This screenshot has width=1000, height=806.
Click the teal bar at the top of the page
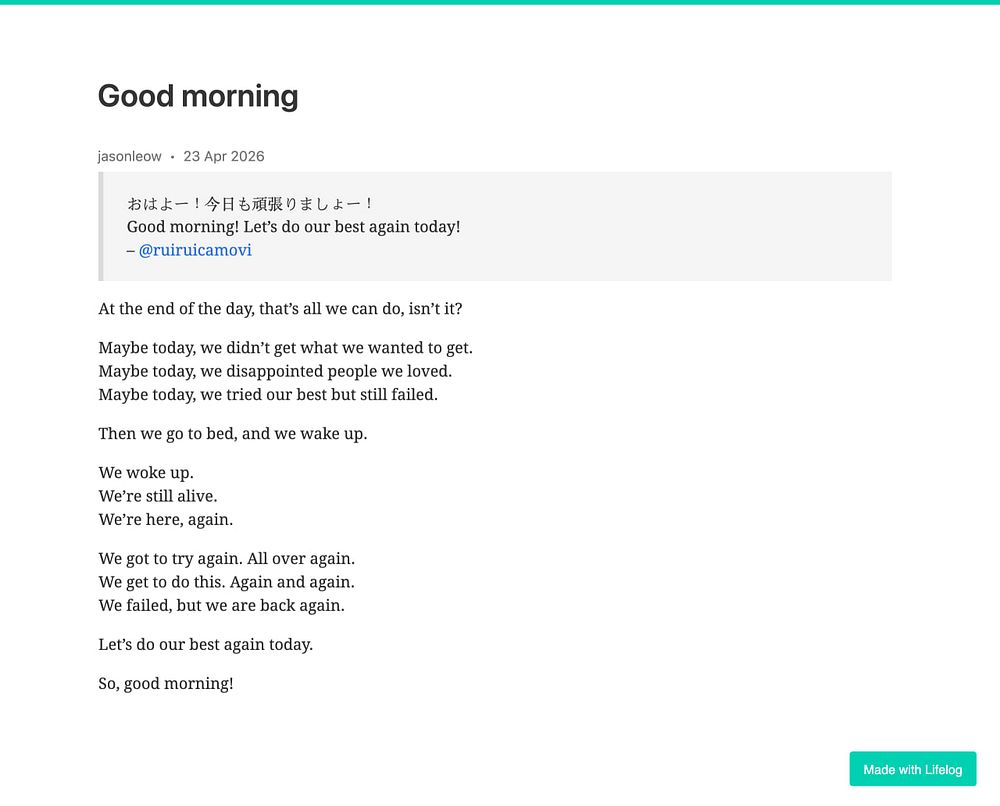(500, 2)
